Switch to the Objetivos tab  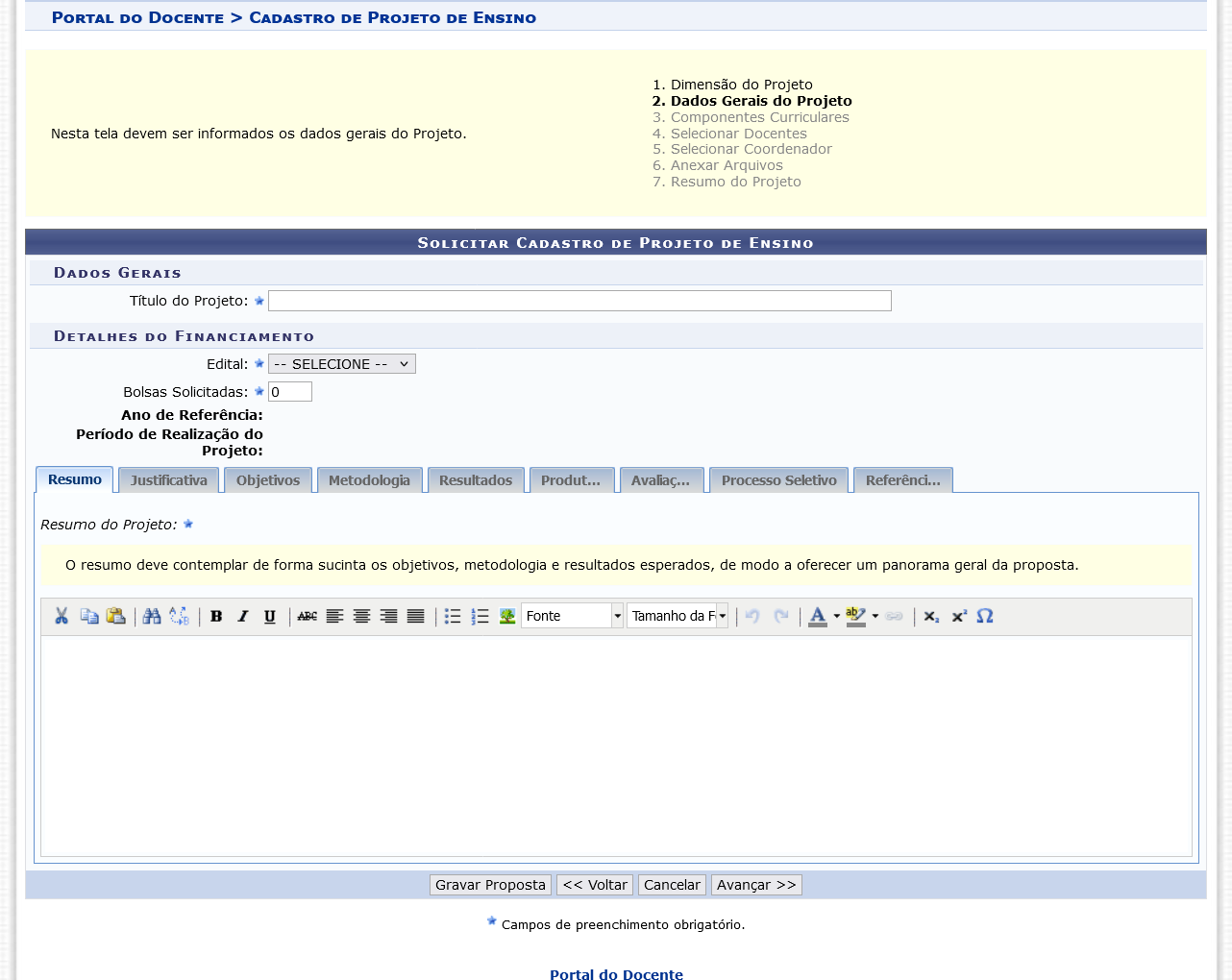(268, 480)
